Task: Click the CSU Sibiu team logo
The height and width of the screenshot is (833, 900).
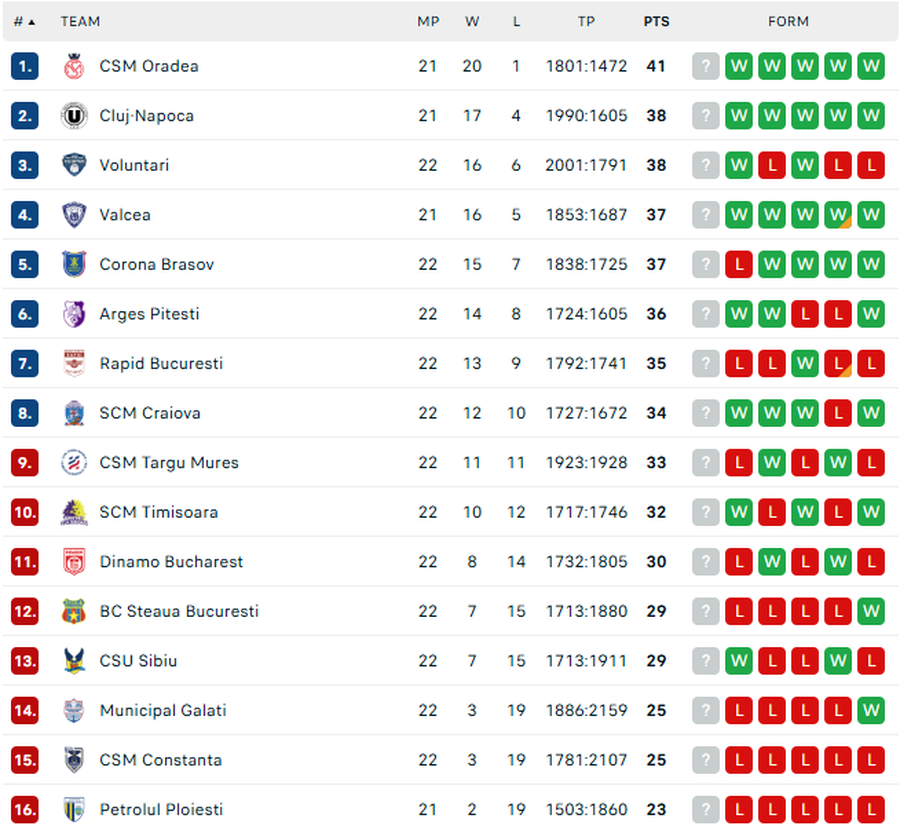Action: pyautogui.click(x=74, y=661)
